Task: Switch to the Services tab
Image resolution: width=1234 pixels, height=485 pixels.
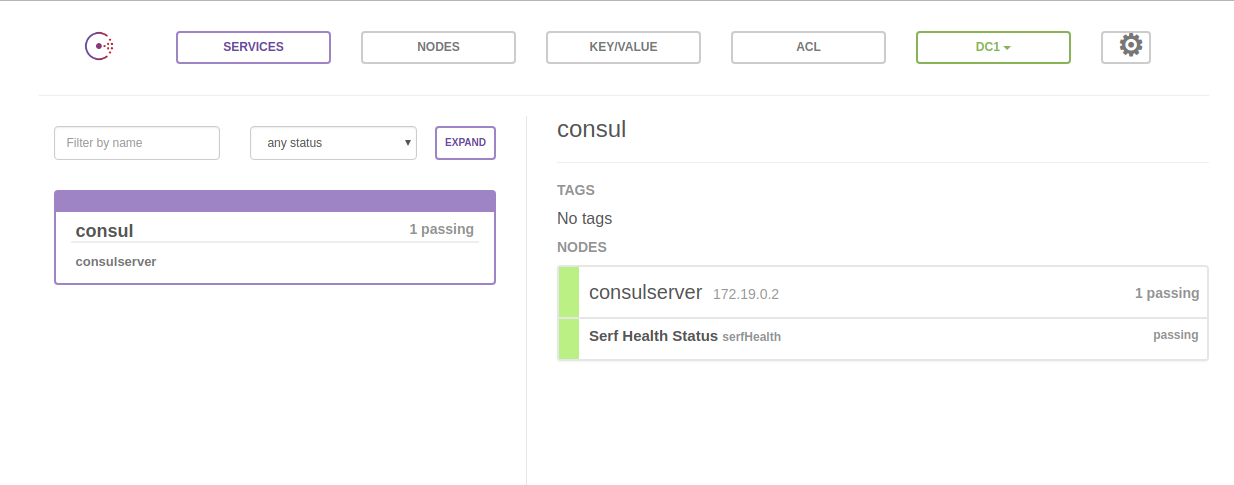Action: (253, 47)
